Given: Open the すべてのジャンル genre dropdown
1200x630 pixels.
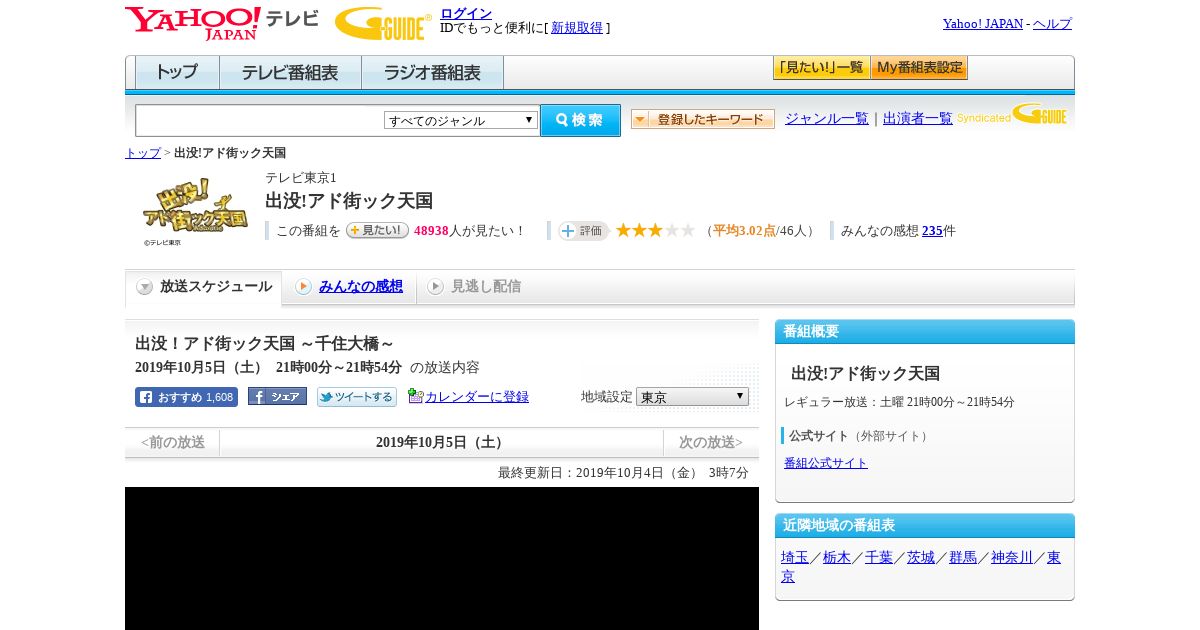Looking at the screenshot, I should click(x=461, y=120).
